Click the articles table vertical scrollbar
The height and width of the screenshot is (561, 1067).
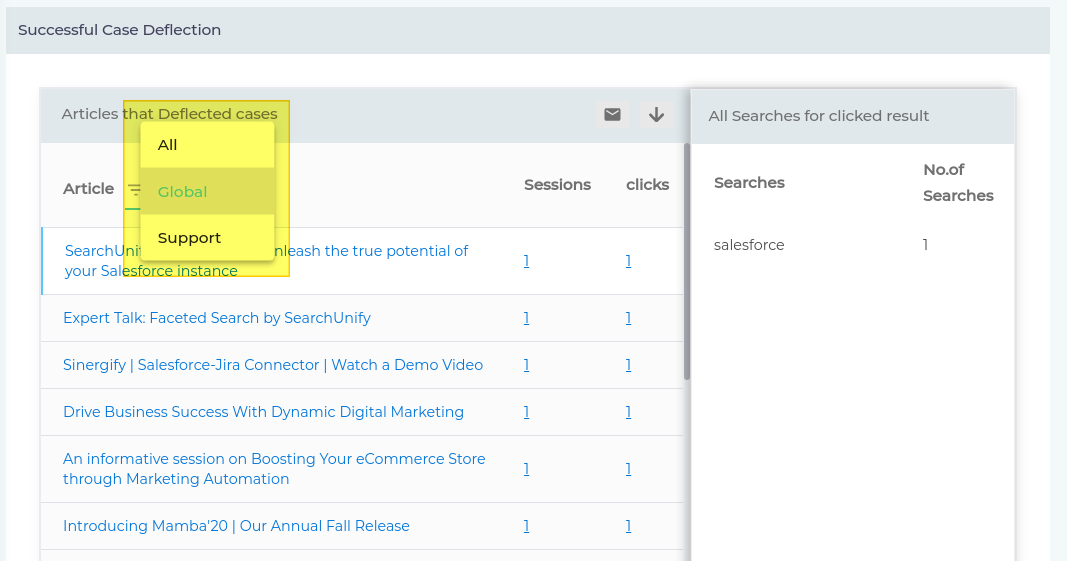687,260
